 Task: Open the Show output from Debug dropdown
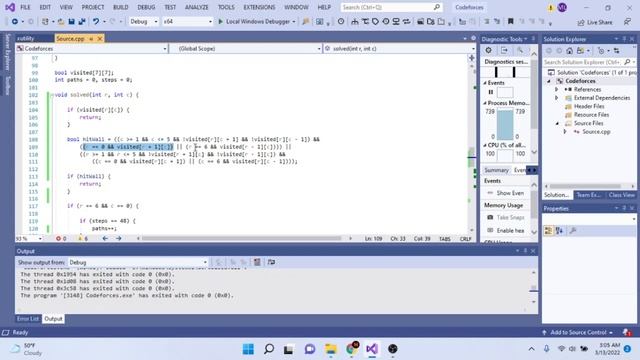[138, 262]
